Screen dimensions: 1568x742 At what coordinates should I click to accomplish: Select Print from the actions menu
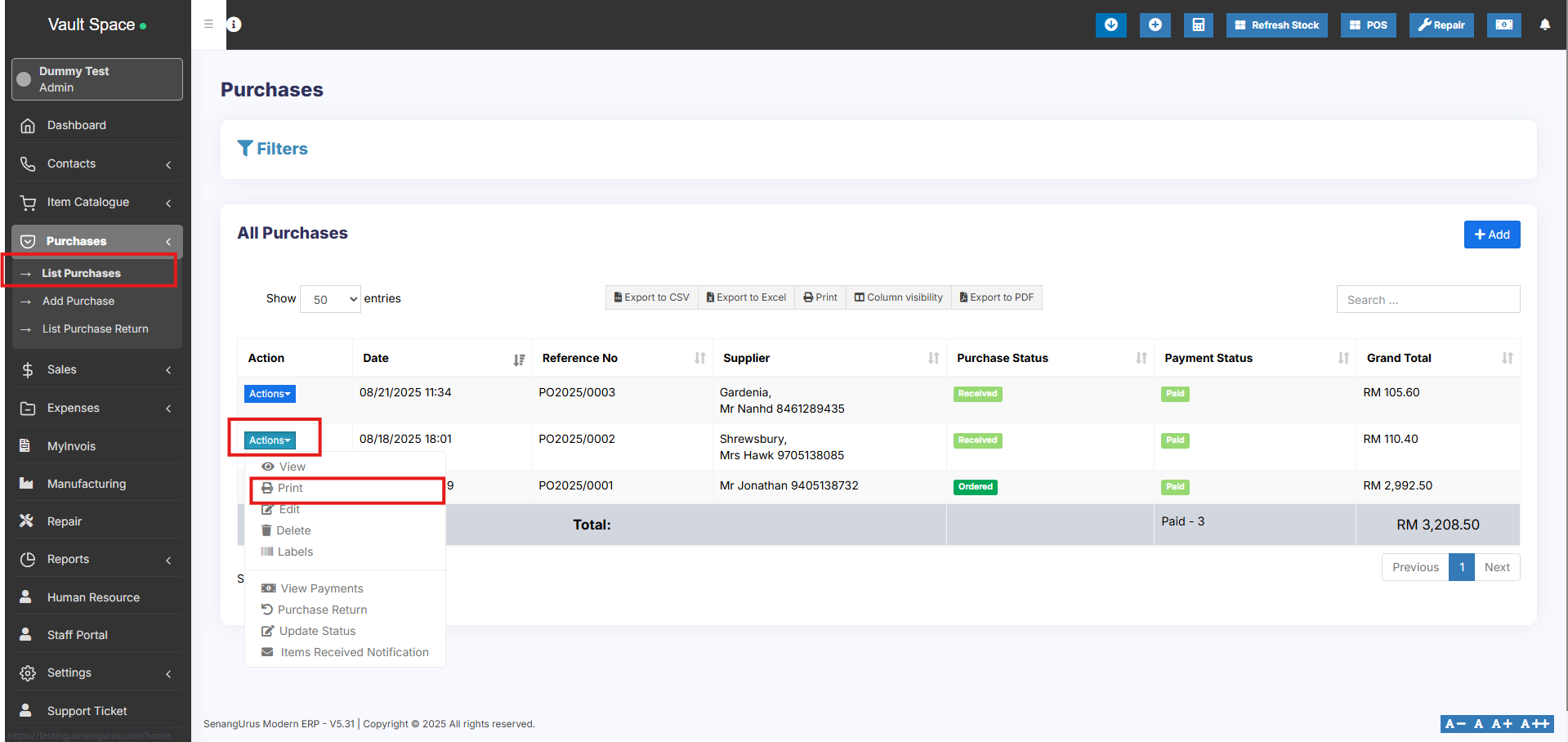(290, 488)
